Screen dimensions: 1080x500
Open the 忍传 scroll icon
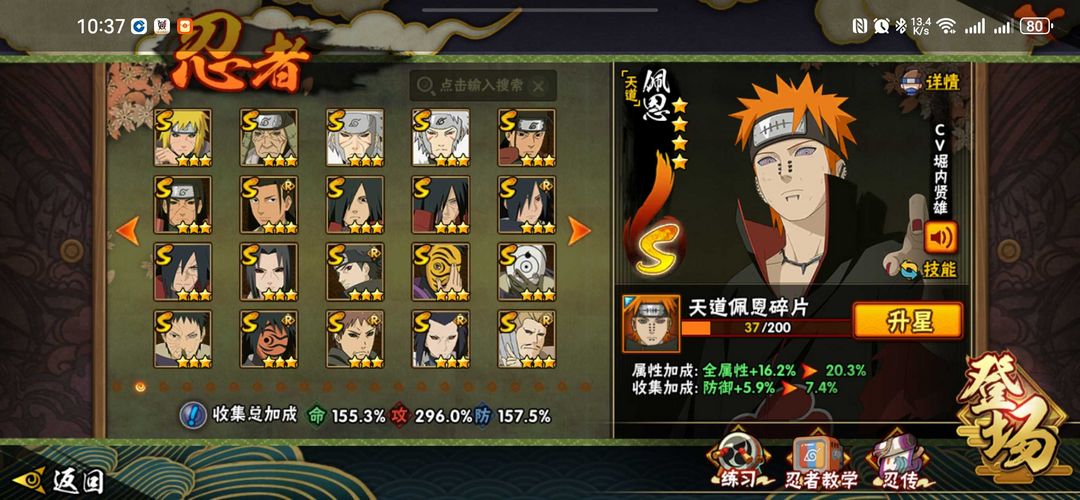click(901, 463)
